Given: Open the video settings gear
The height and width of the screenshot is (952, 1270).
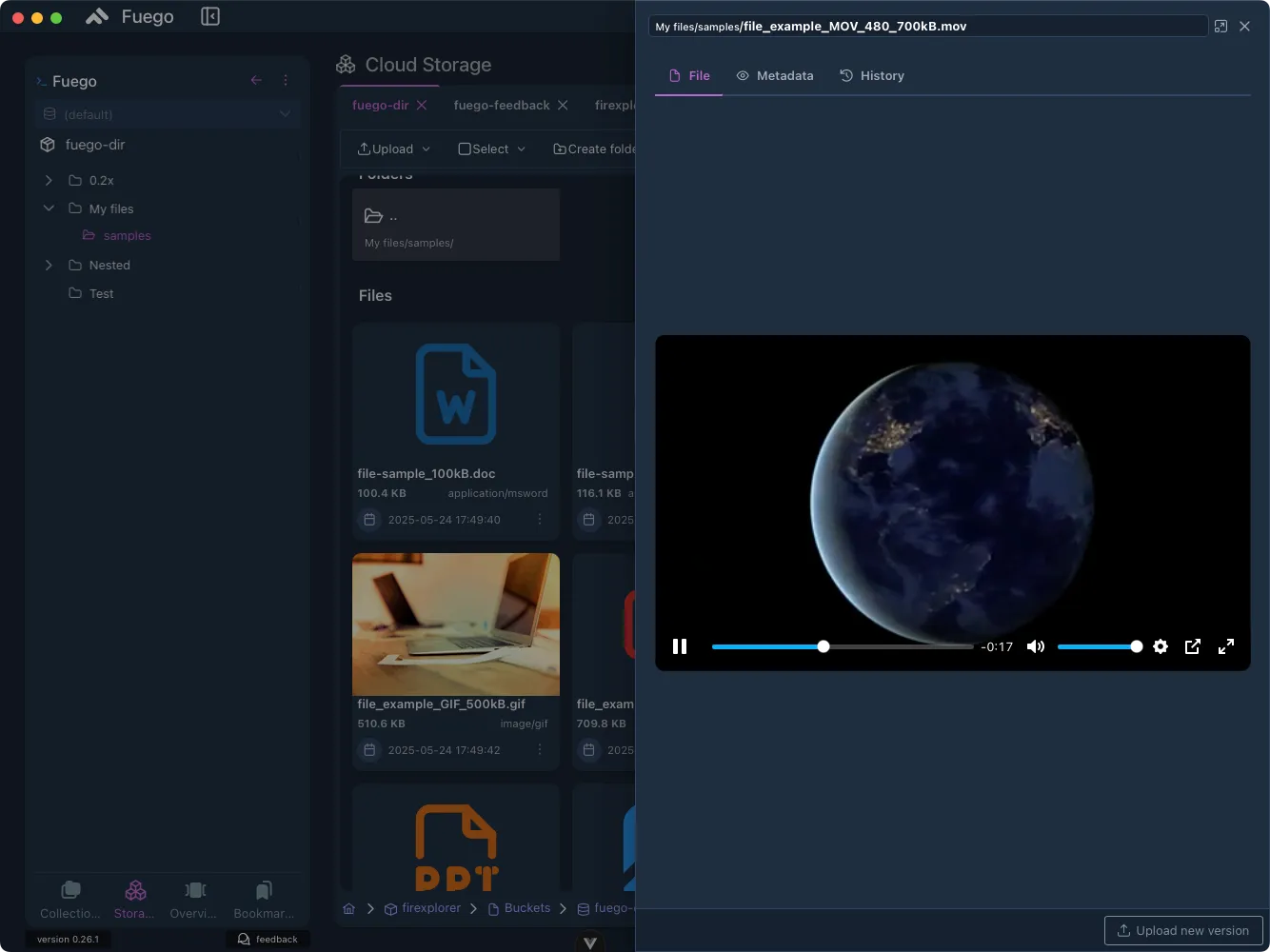Looking at the screenshot, I should 1160,646.
